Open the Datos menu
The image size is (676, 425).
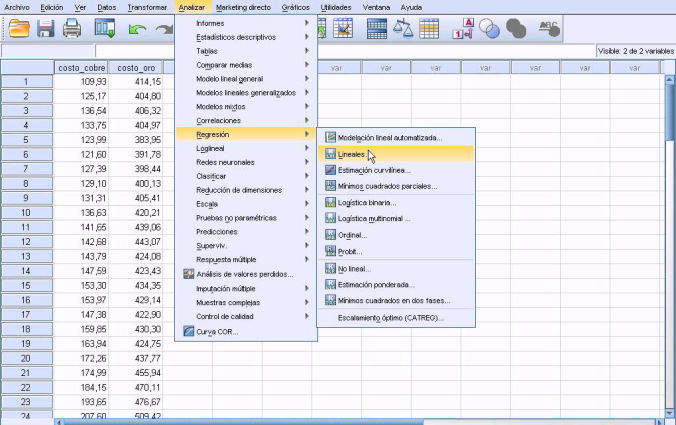(x=106, y=7)
